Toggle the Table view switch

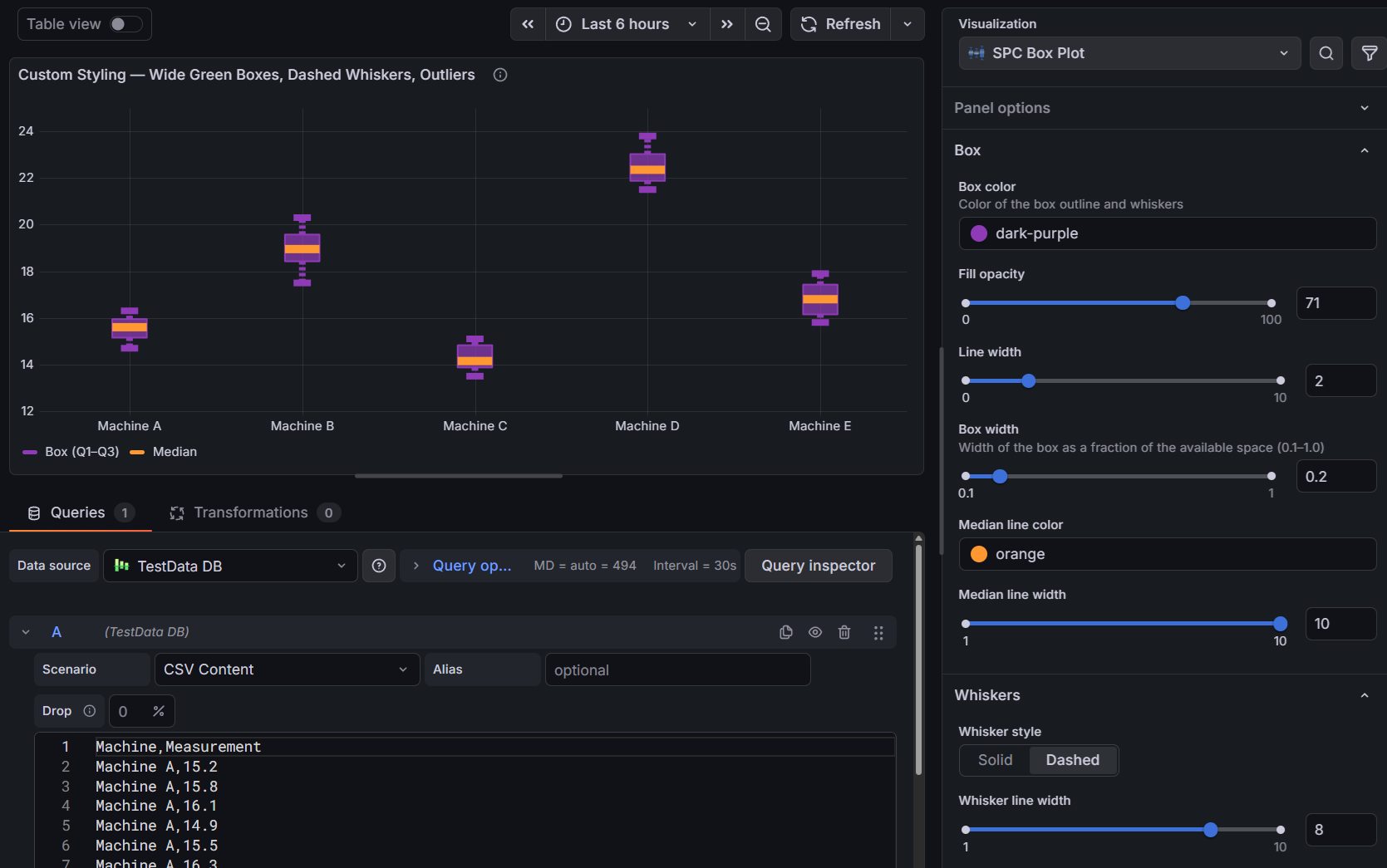pyautogui.click(x=125, y=24)
